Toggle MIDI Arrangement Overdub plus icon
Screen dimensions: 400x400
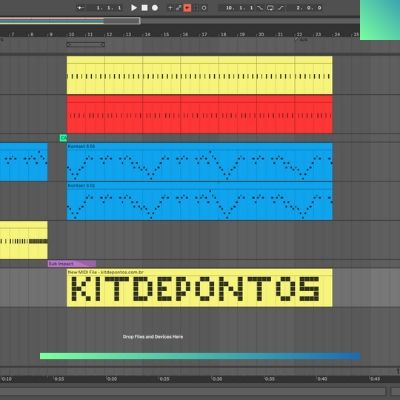pos(170,8)
